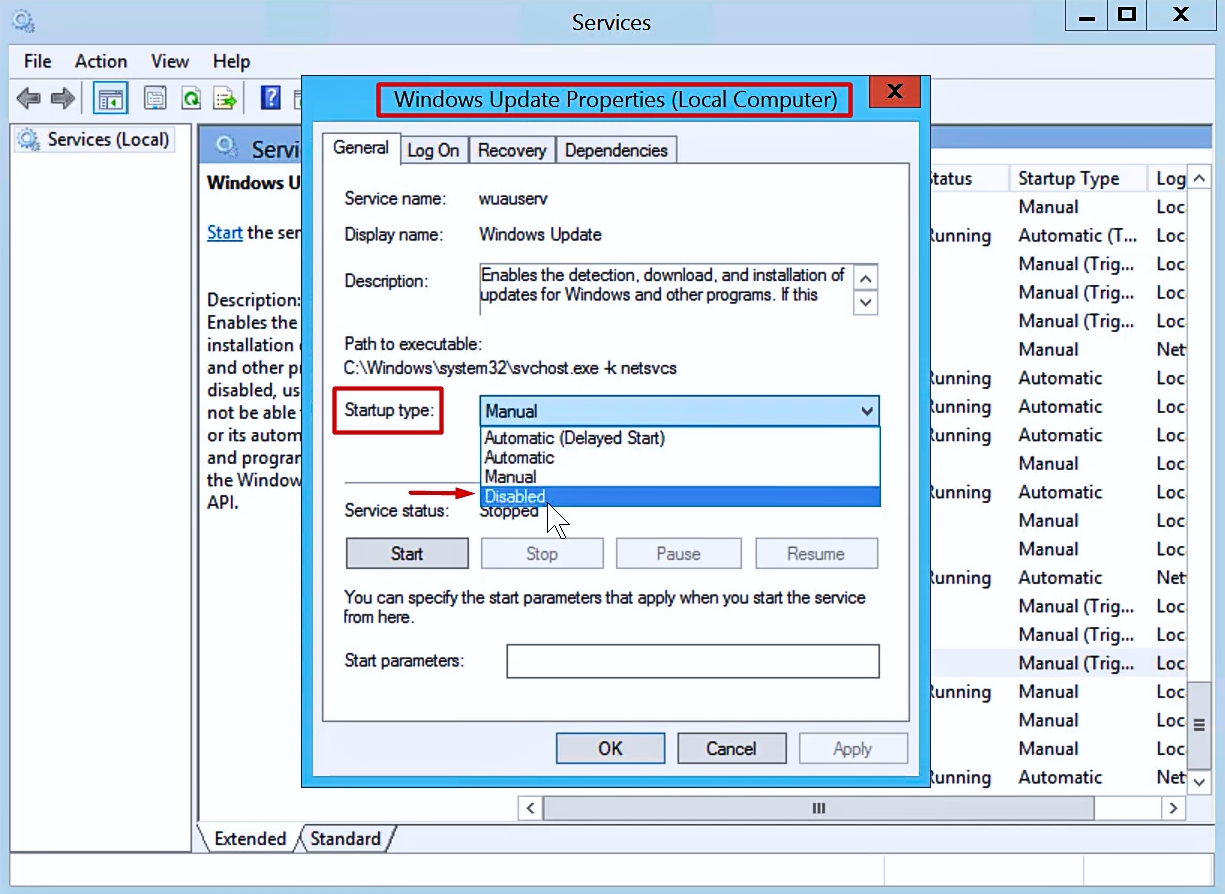Switch to the Recovery tab
This screenshot has width=1225, height=894.
[512, 150]
